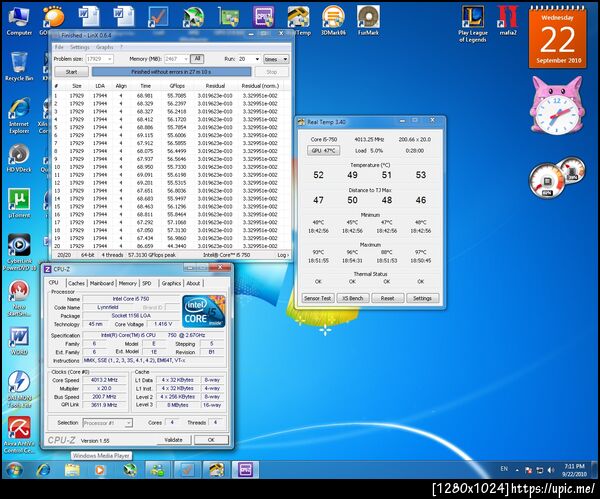600x499 pixels.
Task: Open the WORD desktop shortcut
Action: (x=19, y=341)
